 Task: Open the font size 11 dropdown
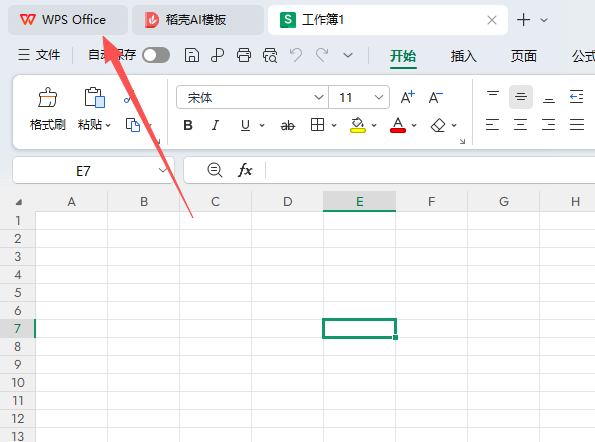378,98
